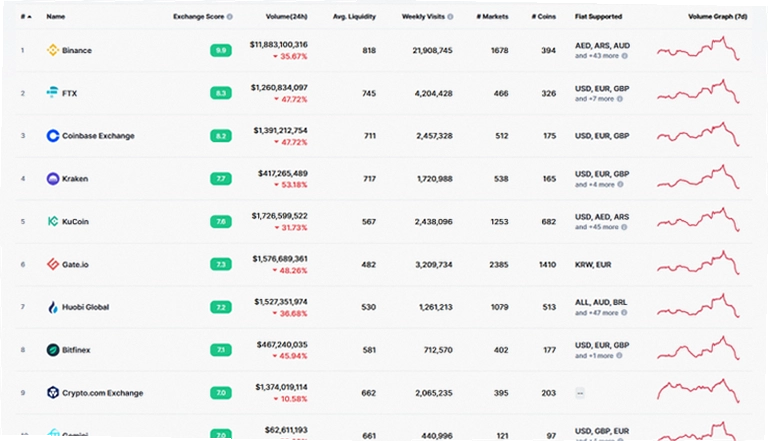The height and width of the screenshot is (441, 768).
Task: Click Bitfinex 7.1 score badge
Action: (x=221, y=350)
